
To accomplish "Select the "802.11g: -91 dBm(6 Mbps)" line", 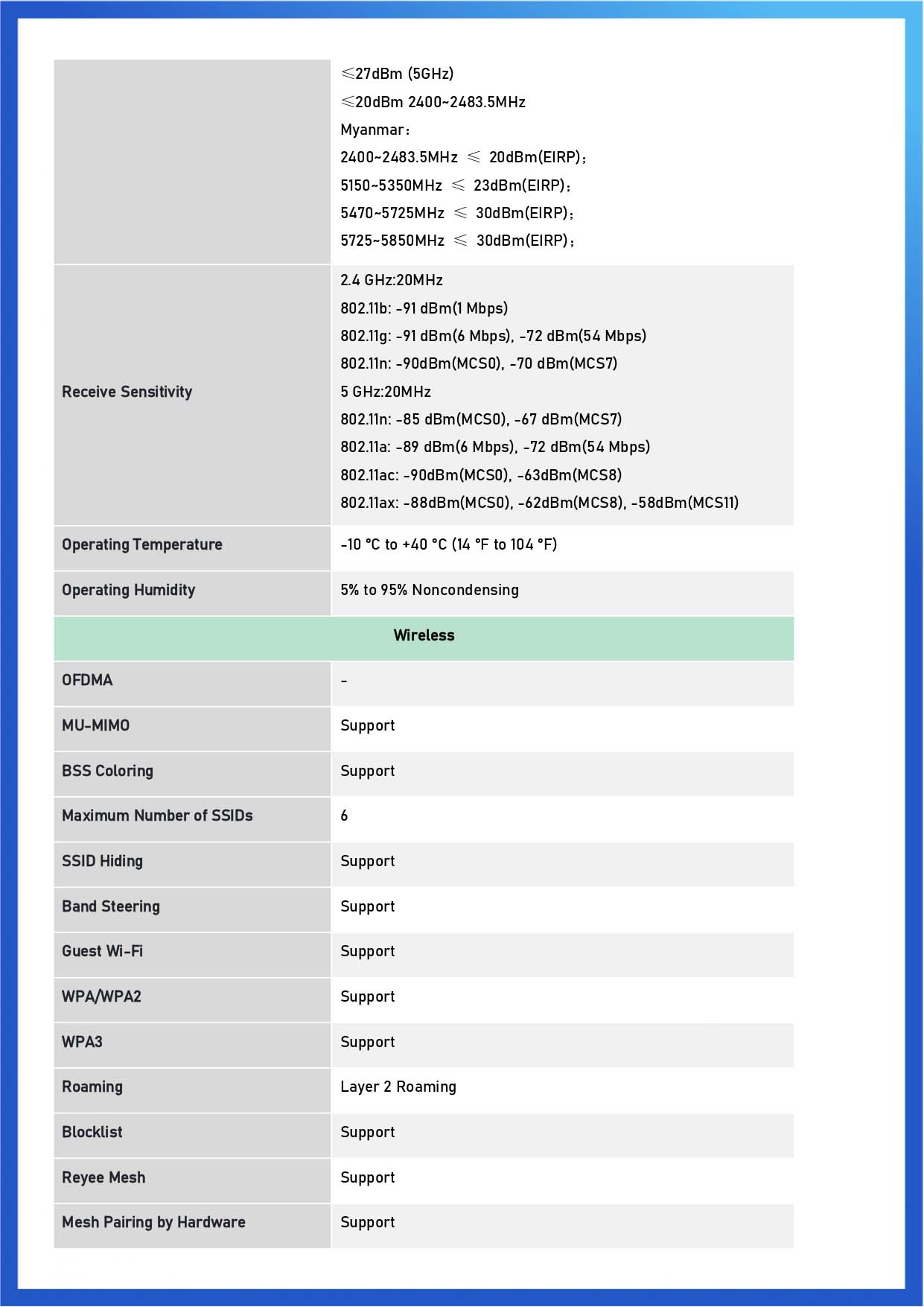I will point(494,336).
